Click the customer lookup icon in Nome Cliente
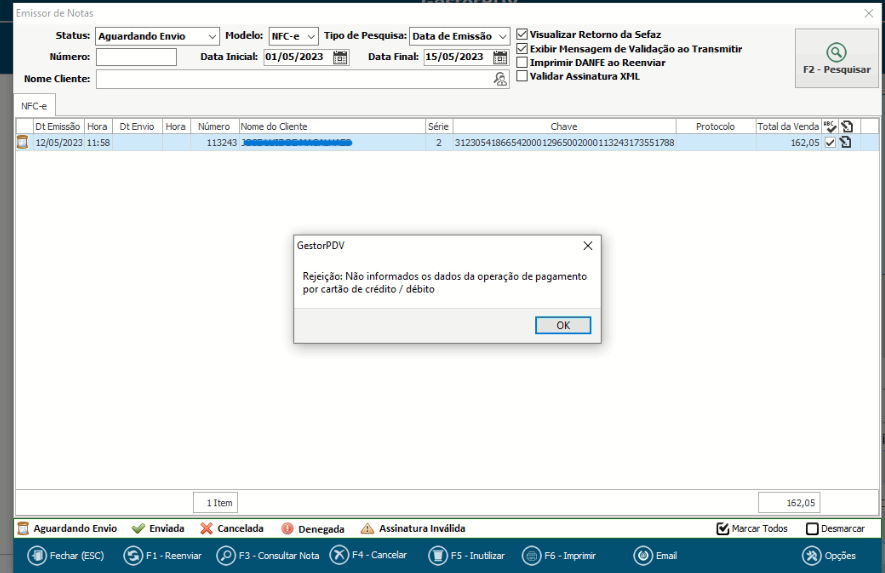885x573 pixels. coord(500,79)
